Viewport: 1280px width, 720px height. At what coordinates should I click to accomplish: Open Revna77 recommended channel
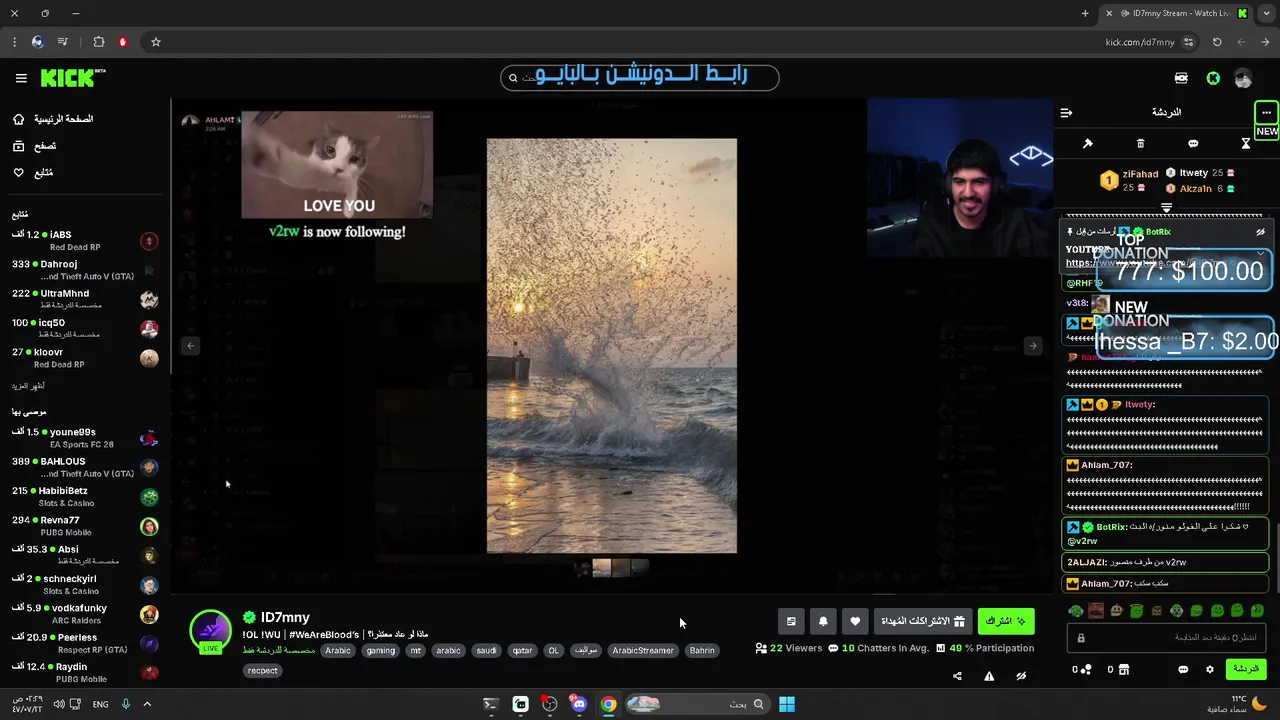click(x=85, y=526)
